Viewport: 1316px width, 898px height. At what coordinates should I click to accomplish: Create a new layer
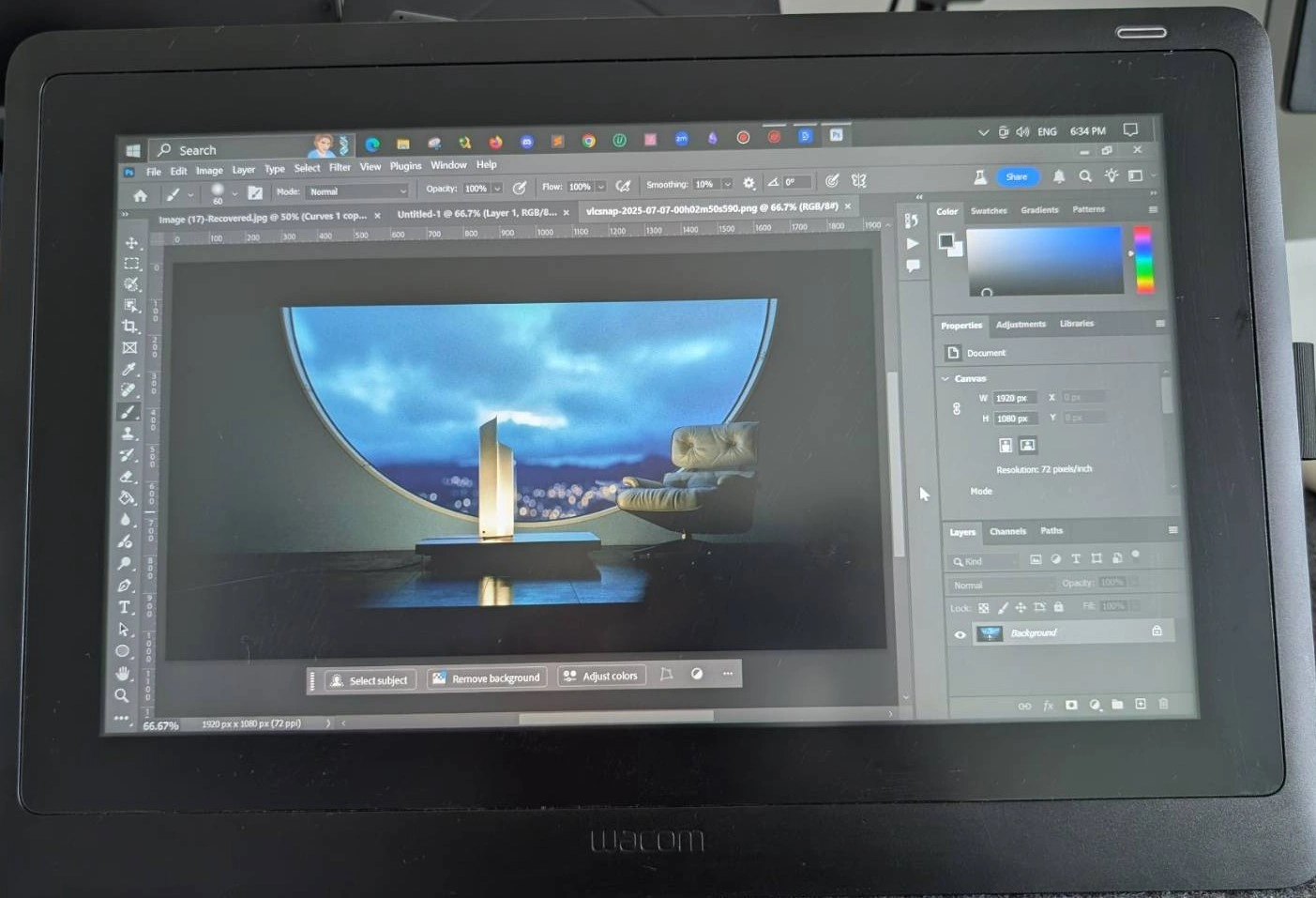pyautogui.click(x=1141, y=704)
